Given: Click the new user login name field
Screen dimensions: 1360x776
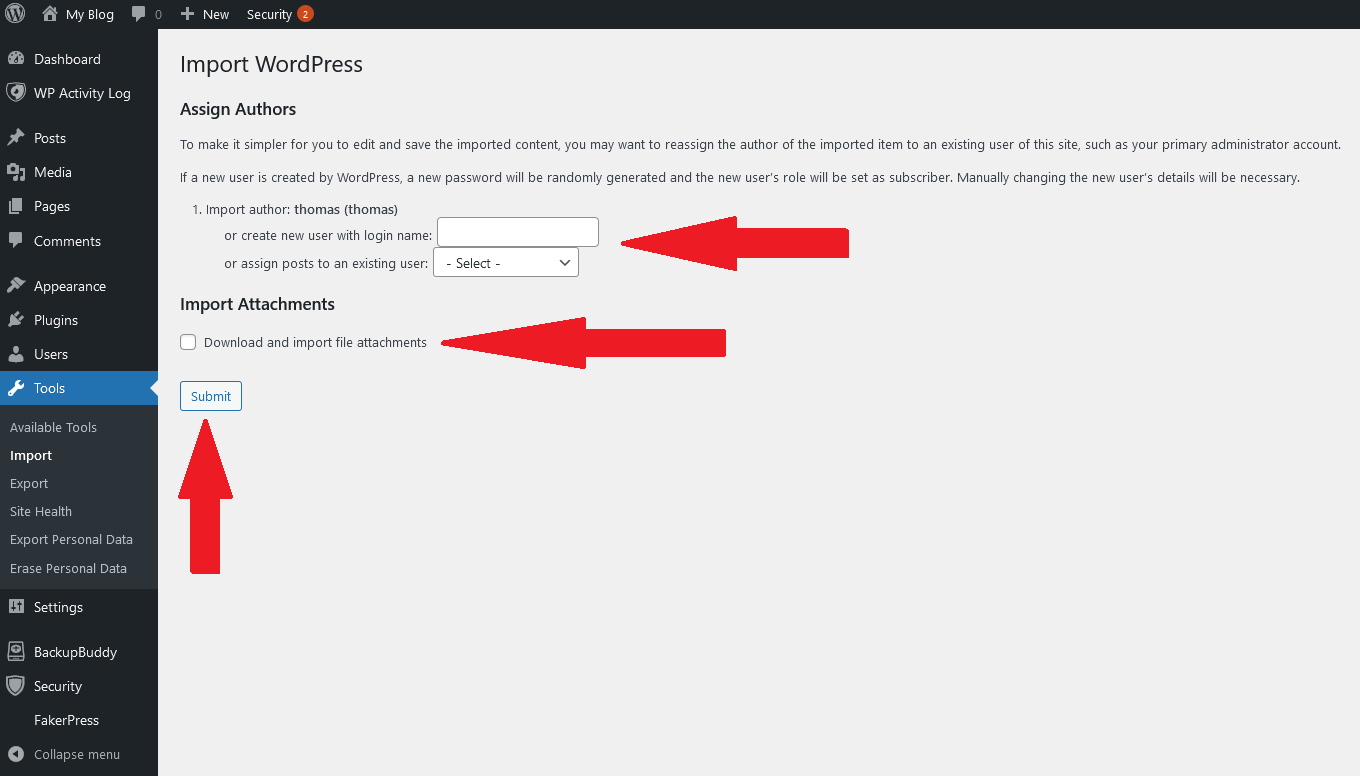Looking at the screenshot, I should 518,232.
